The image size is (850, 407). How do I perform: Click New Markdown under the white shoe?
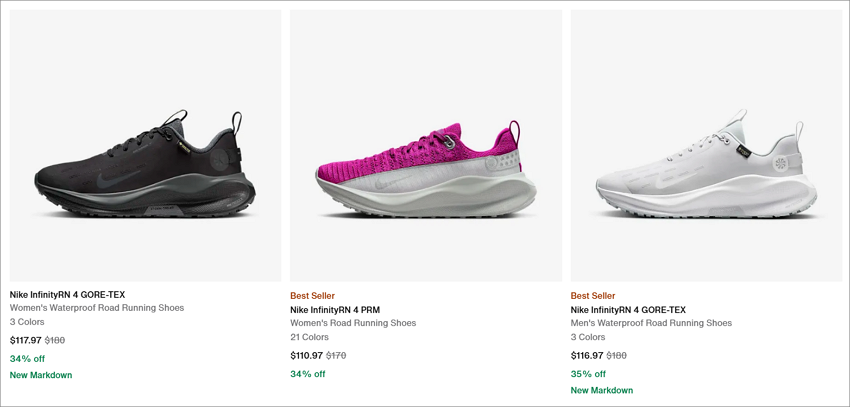[602, 390]
